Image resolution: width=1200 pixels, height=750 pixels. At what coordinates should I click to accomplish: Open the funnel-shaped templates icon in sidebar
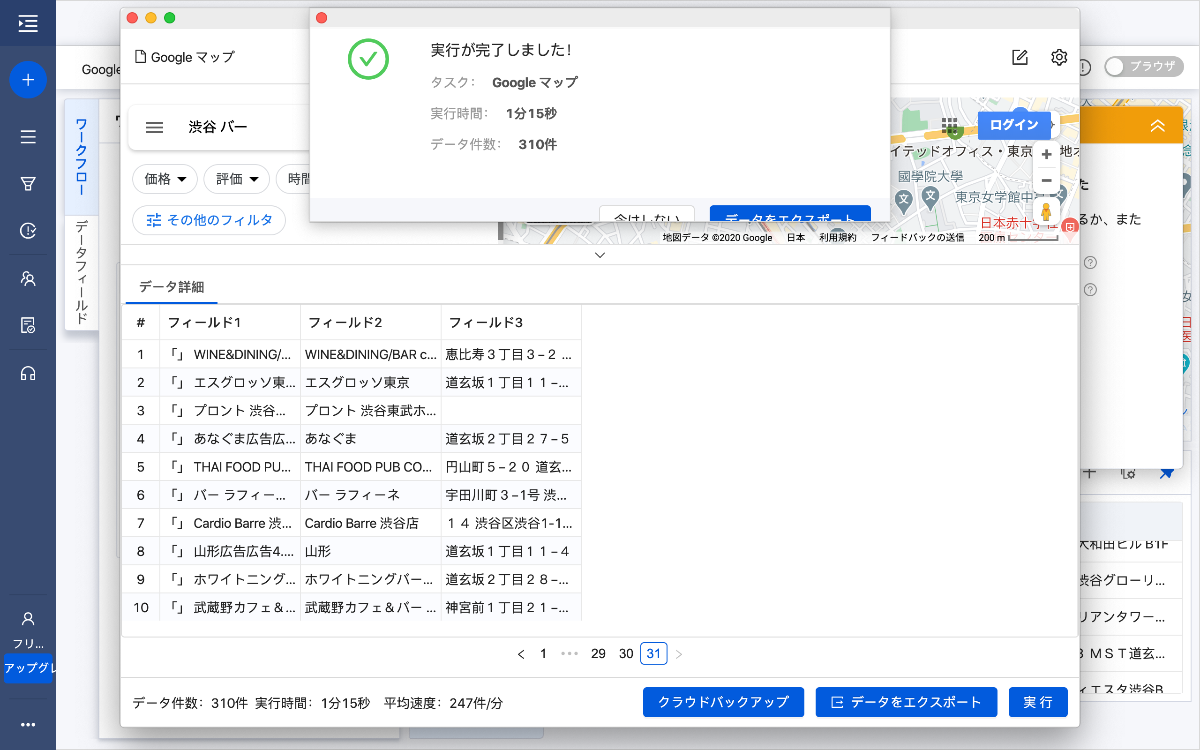(x=28, y=184)
